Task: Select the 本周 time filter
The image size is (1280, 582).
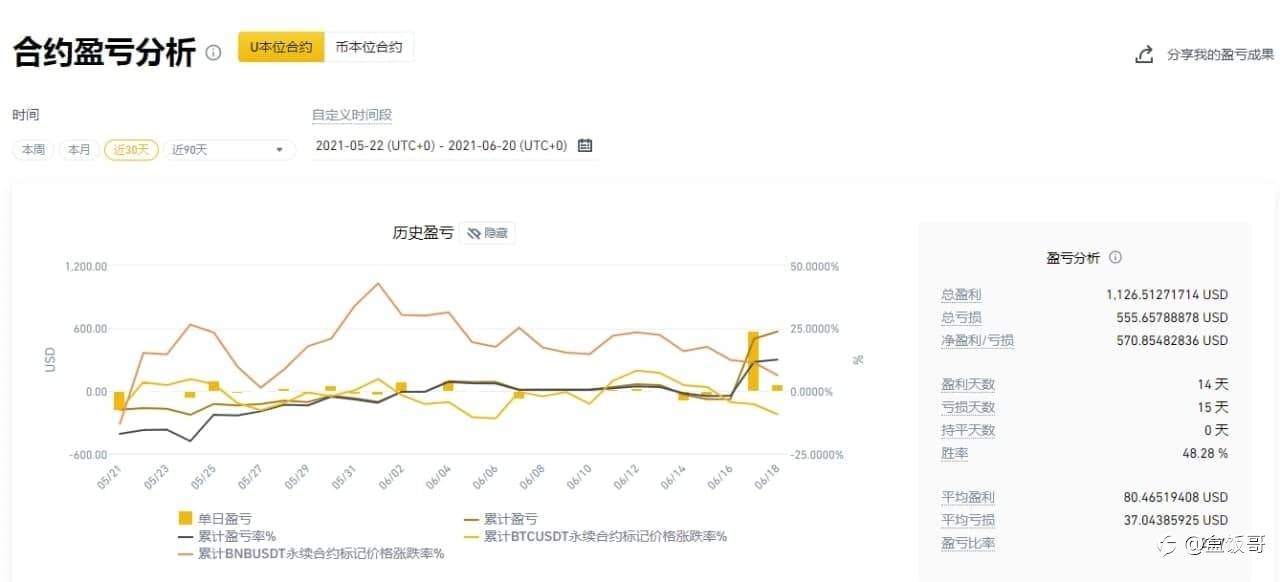Action: [33, 150]
